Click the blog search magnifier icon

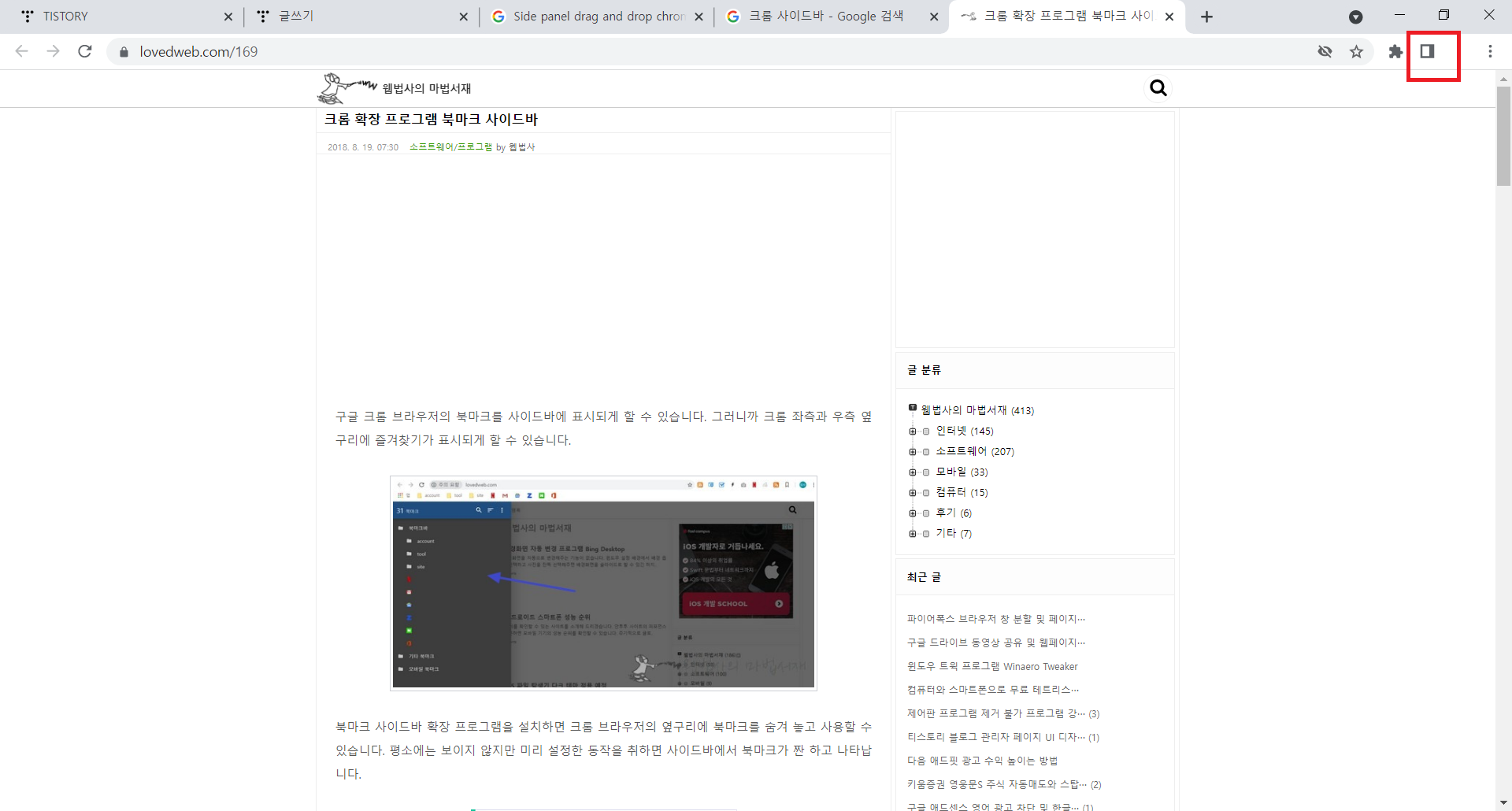1158,87
